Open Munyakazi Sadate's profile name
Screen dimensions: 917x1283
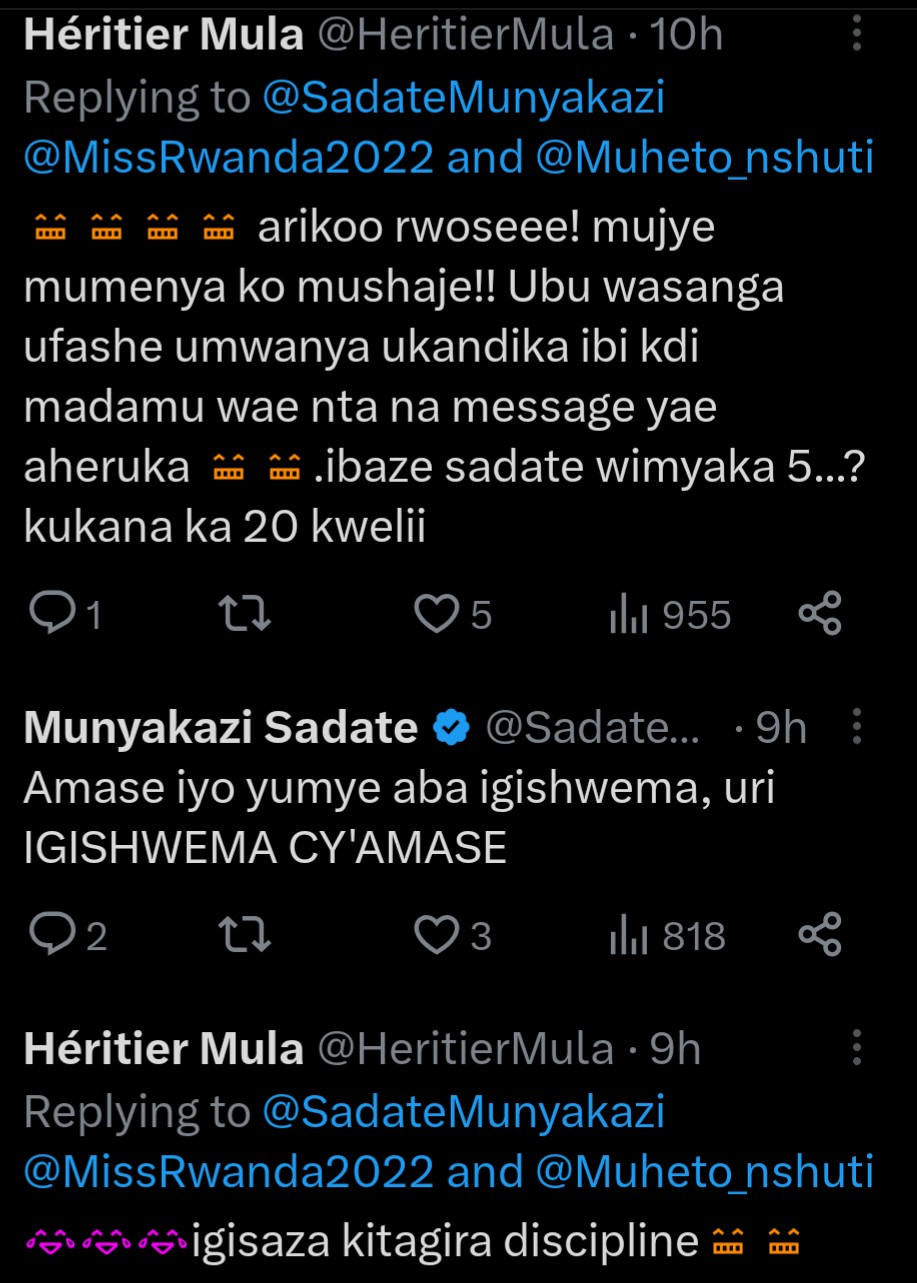(220, 728)
